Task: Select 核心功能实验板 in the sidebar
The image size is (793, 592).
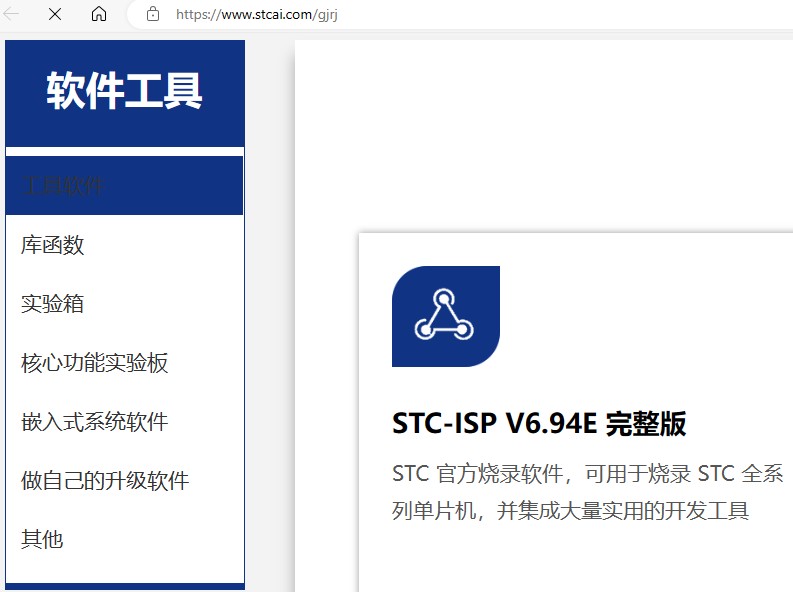Action: pyautogui.click(x=94, y=363)
